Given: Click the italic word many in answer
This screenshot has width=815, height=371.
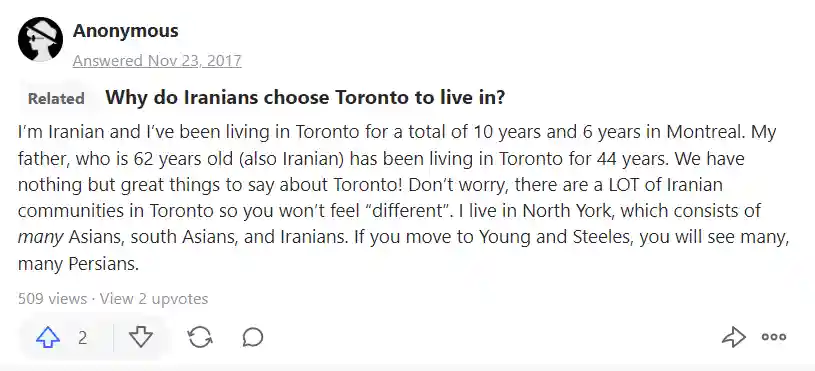Looking at the screenshot, I should tap(41, 238).
